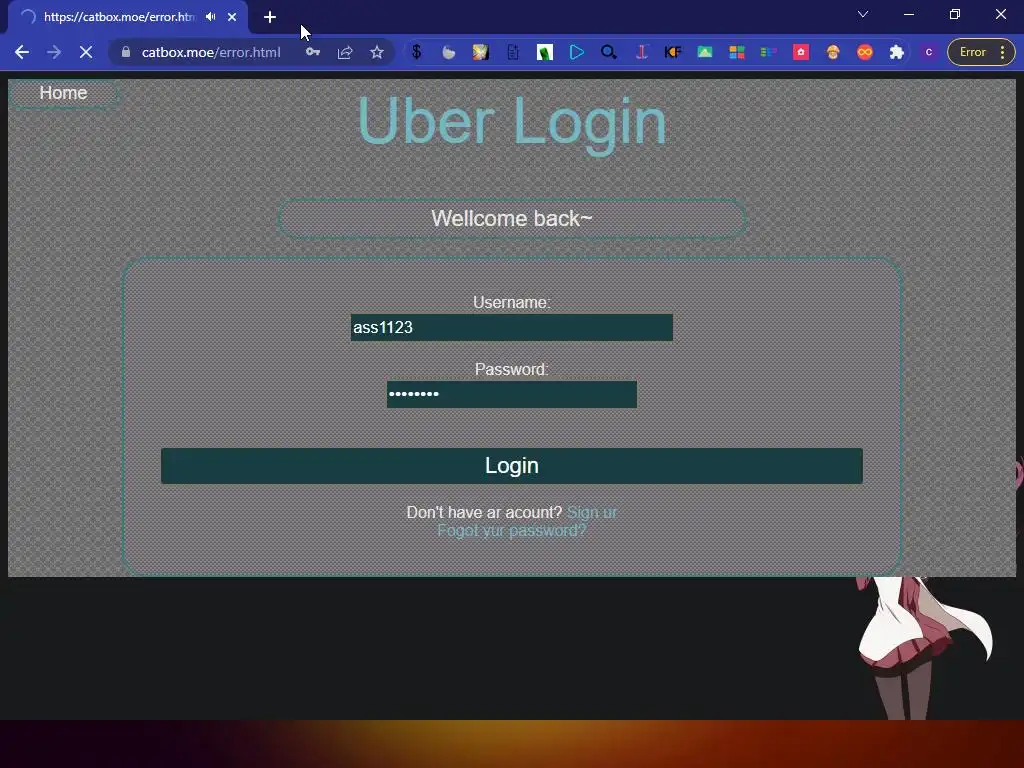This screenshot has height=768, width=1024.
Task: Open the mushroom extension
Action: click(833, 52)
